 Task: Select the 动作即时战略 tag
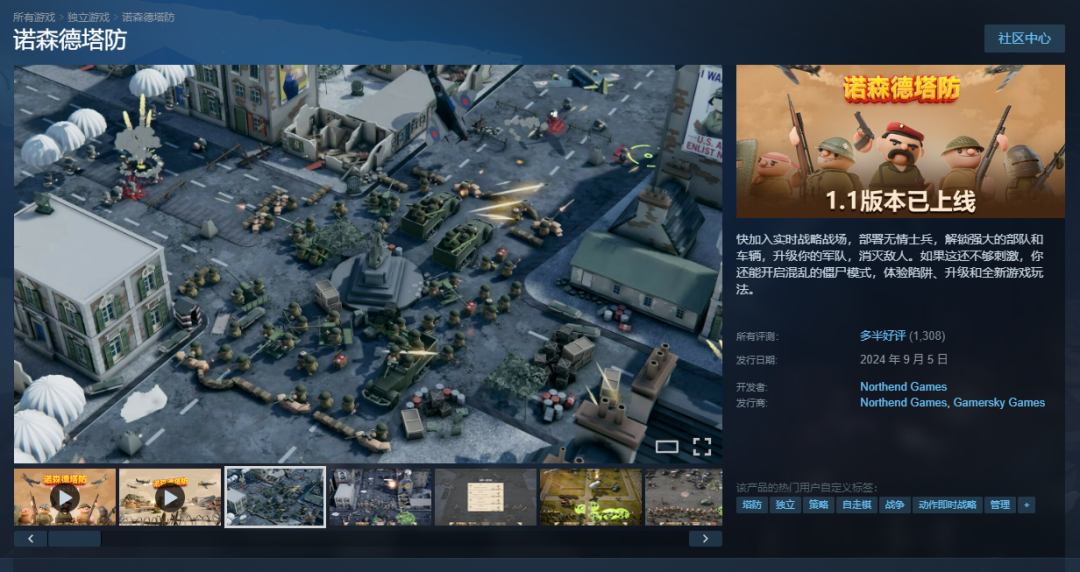pyautogui.click(x=947, y=504)
